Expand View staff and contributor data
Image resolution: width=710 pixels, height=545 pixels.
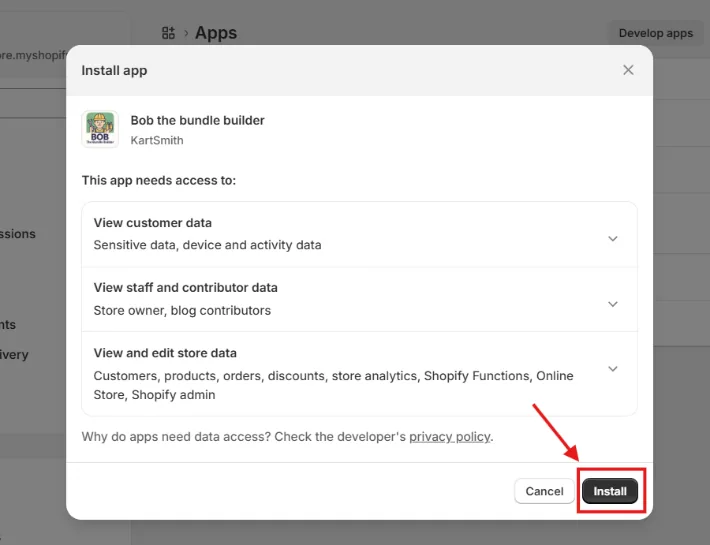tap(613, 304)
